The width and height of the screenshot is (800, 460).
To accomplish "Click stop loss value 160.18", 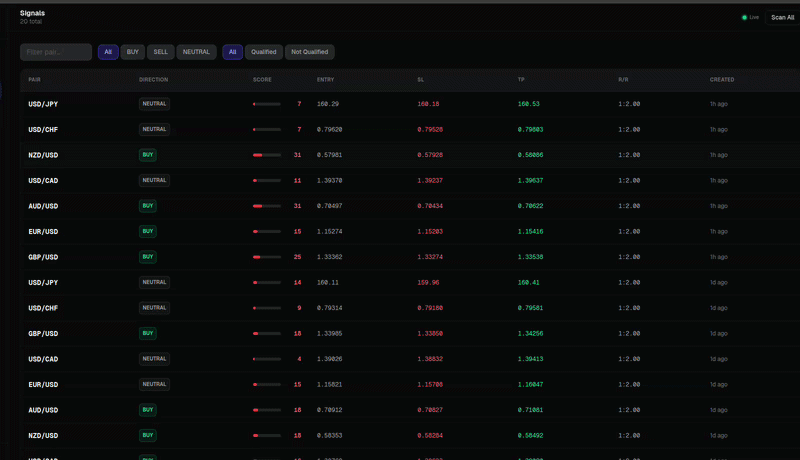I will tap(428, 104).
